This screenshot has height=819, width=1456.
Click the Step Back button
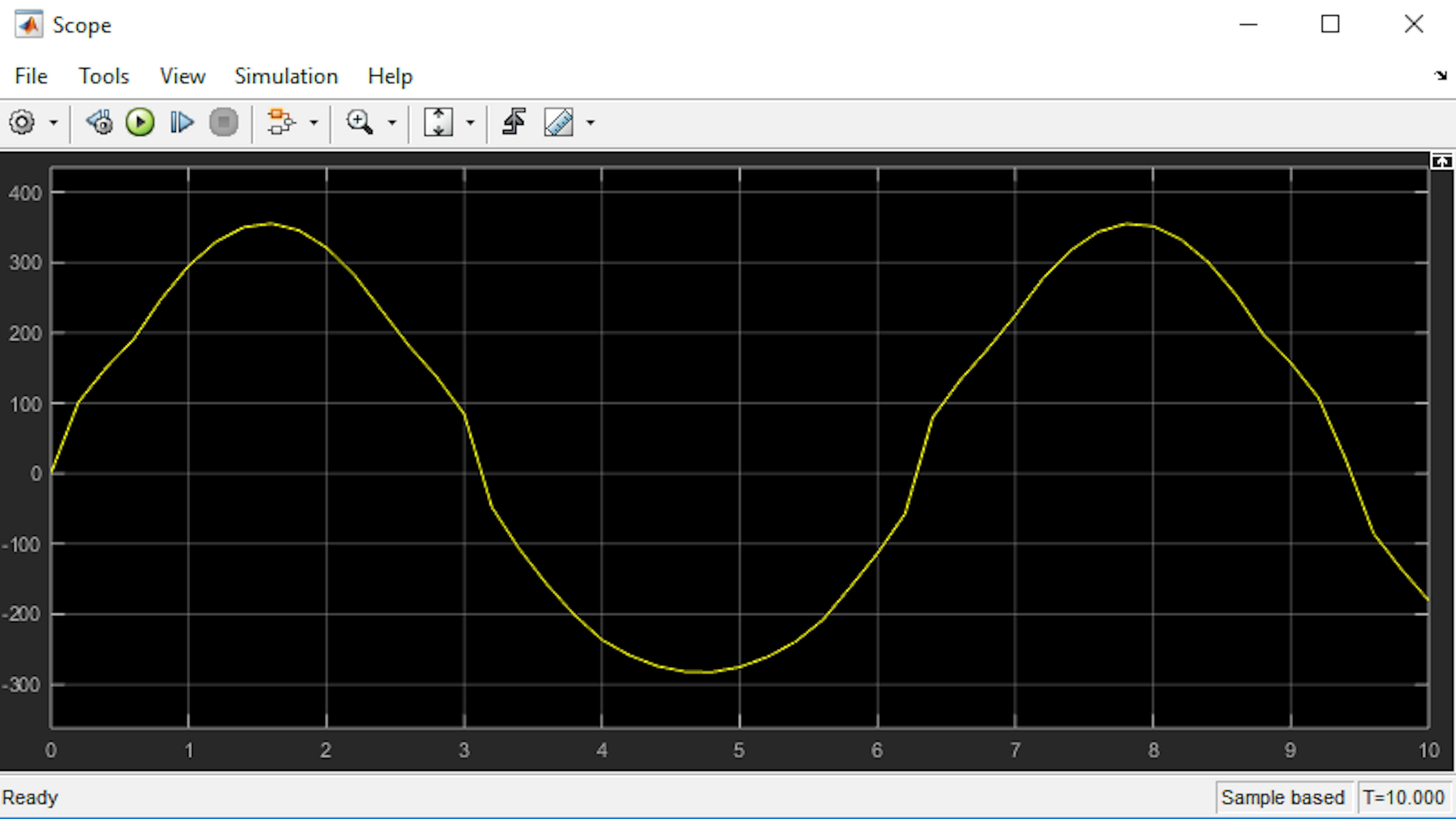99,122
